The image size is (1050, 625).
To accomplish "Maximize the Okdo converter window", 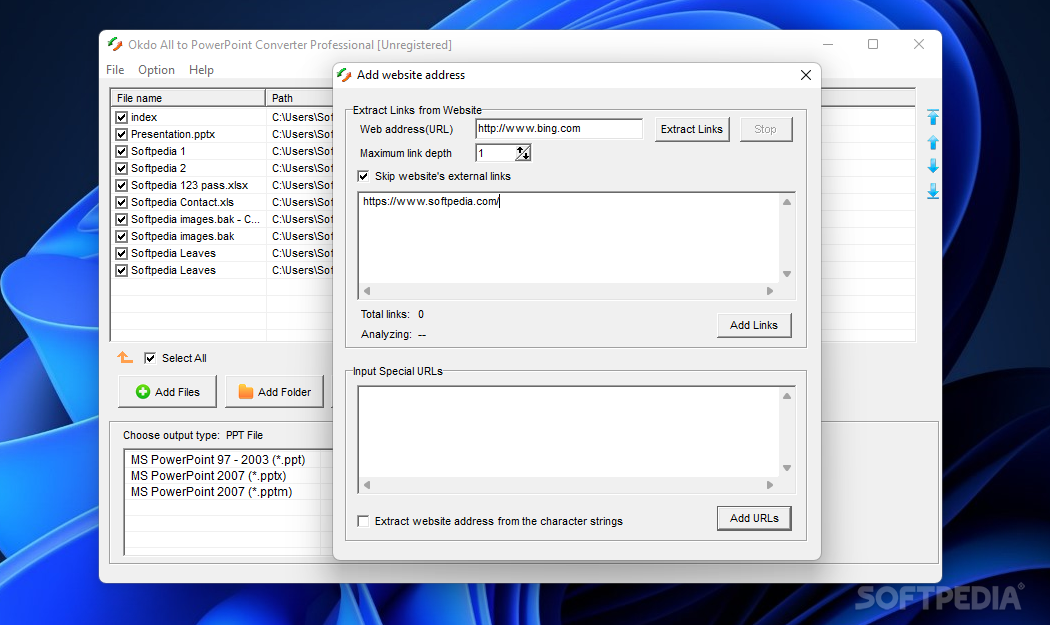I will tap(873, 44).
